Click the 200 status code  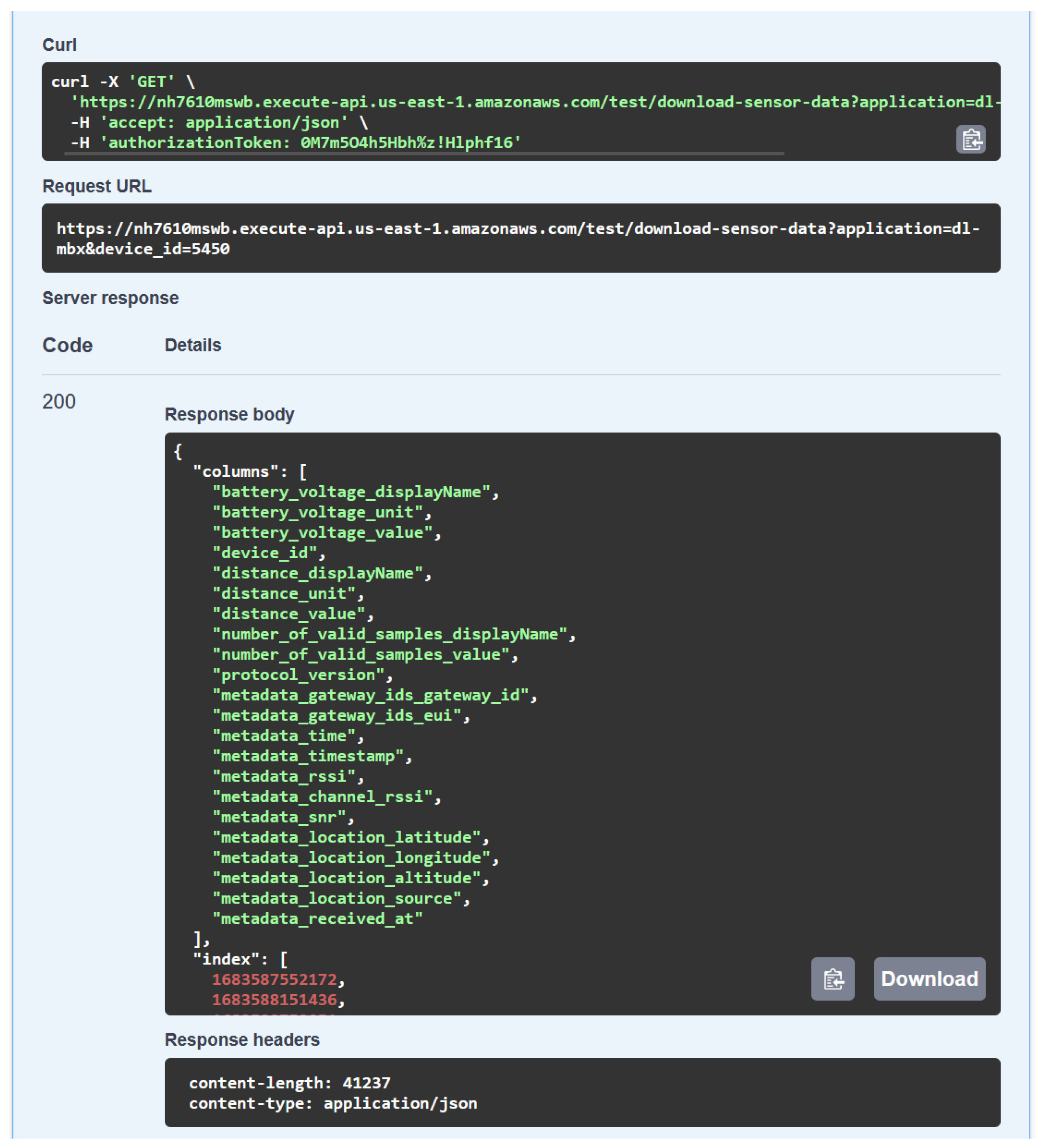tap(59, 401)
